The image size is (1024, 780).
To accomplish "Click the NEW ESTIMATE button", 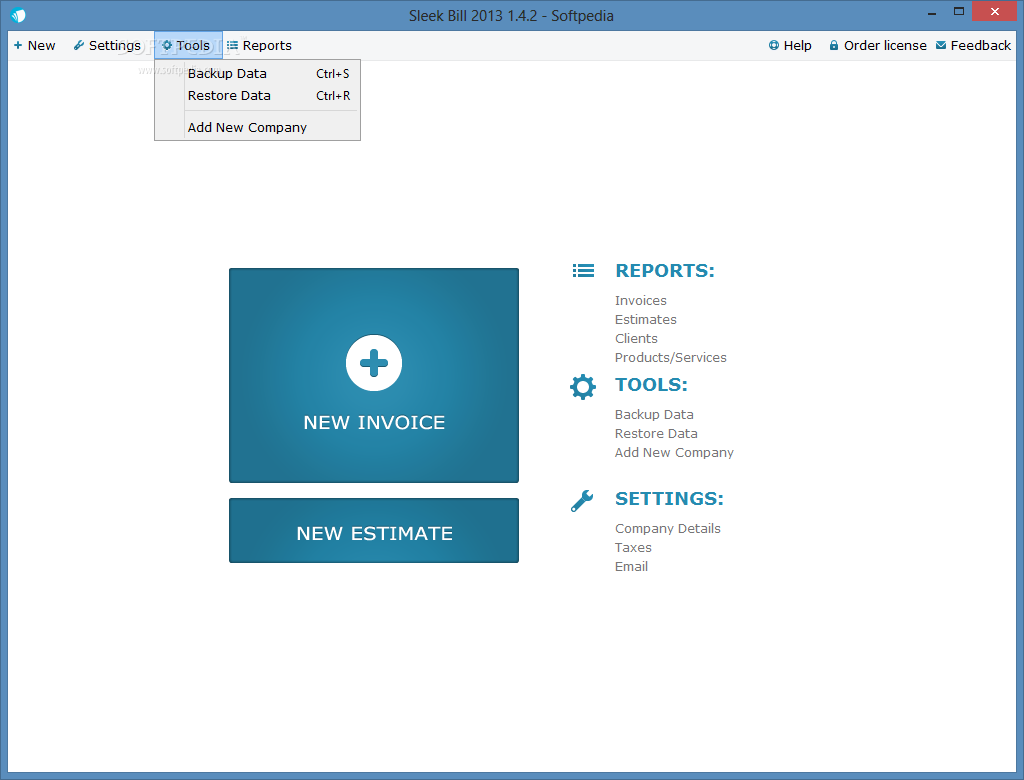I will pyautogui.click(x=374, y=530).
